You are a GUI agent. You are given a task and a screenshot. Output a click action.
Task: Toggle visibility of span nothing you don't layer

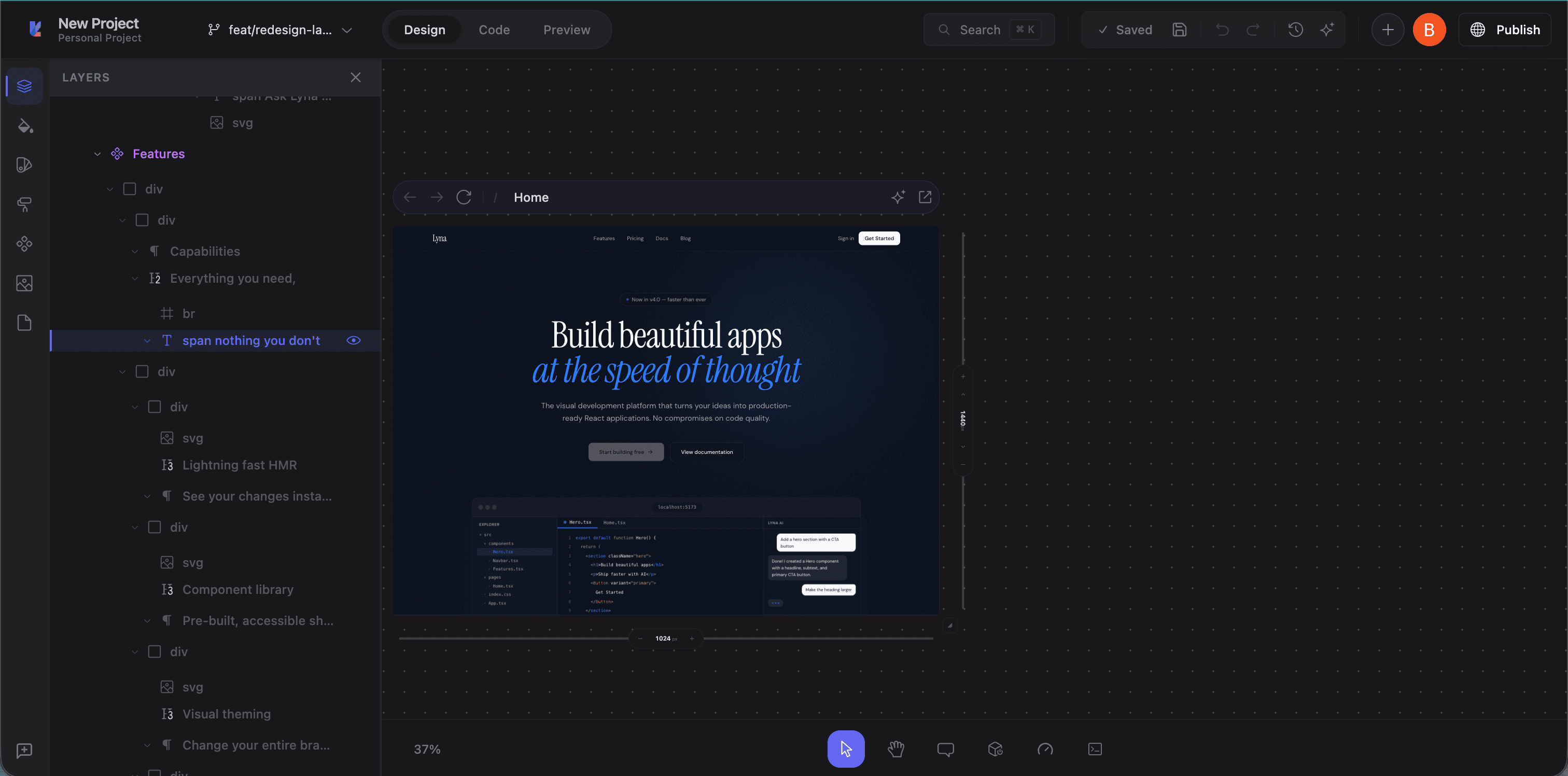pyautogui.click(x=354, y=340)
